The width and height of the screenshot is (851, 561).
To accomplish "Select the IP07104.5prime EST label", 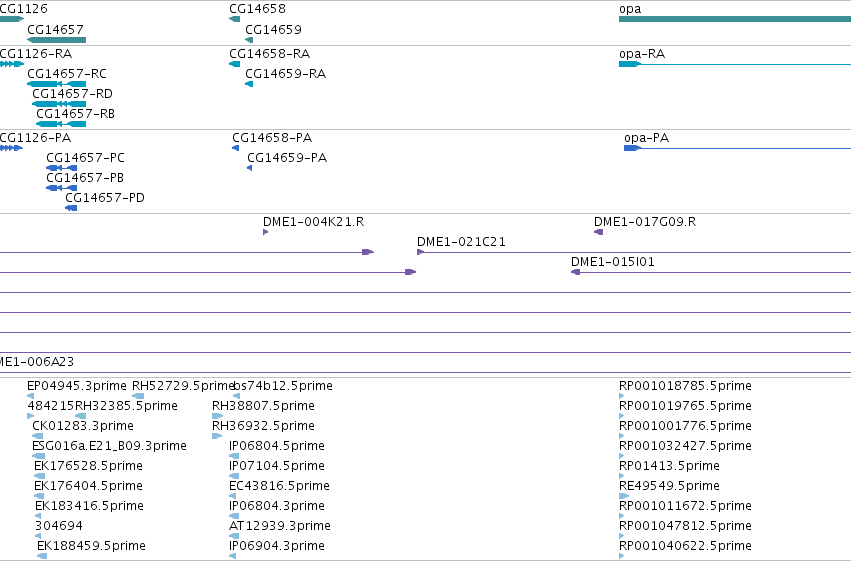I will click(x=277, y=466).
